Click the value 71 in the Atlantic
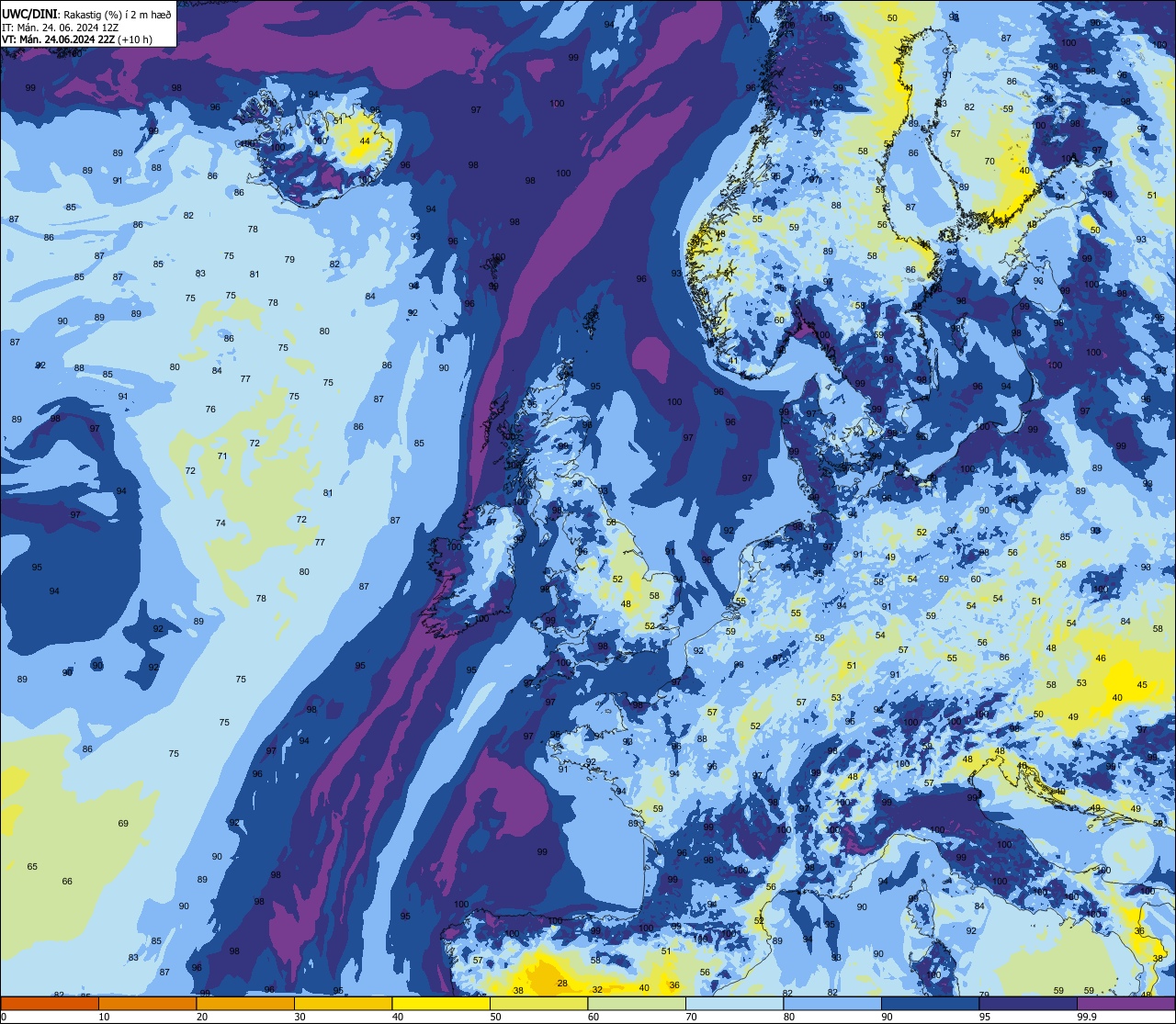This screenshot has height=1024, width=1176. click(221, 456)
